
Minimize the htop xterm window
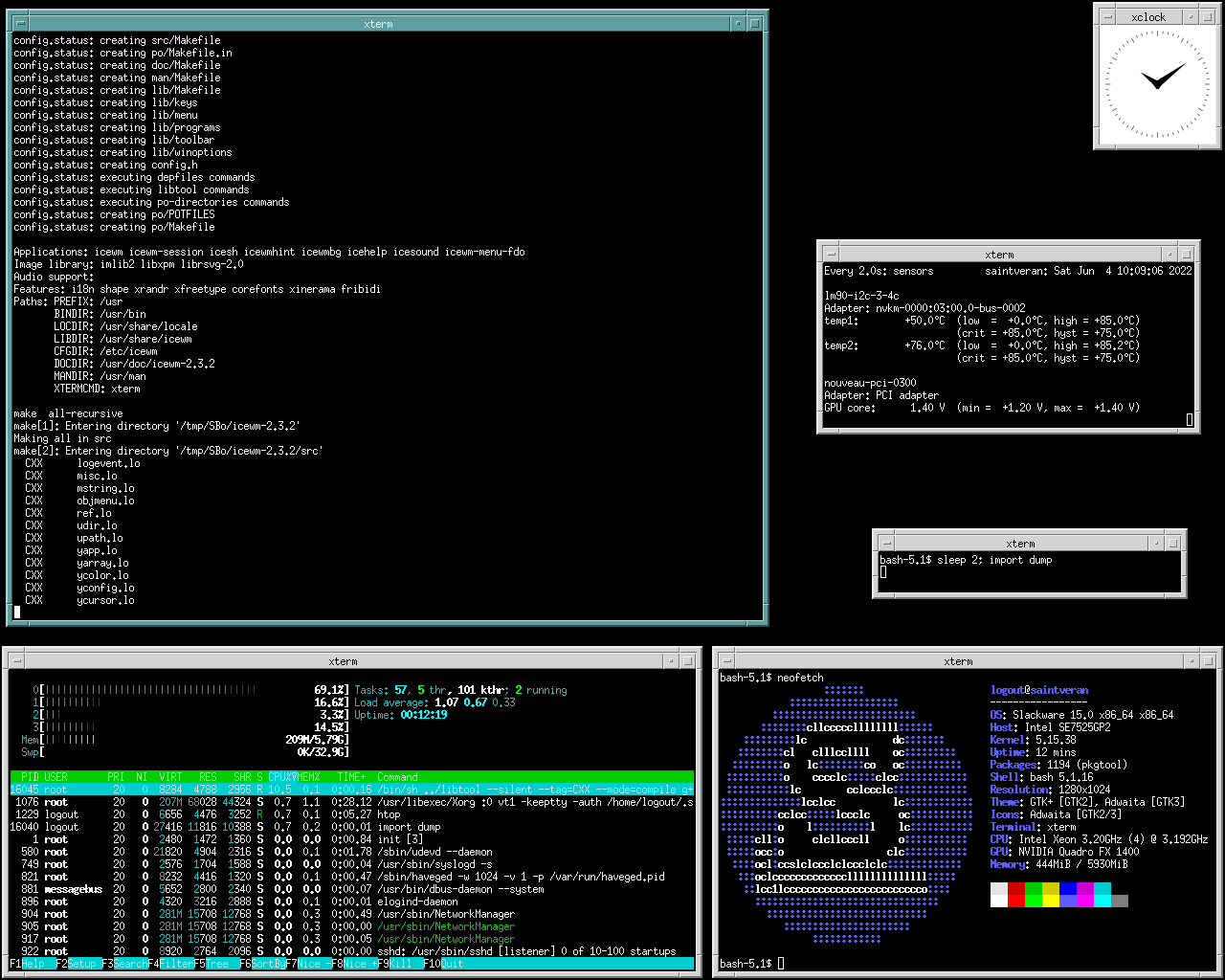click(x=671, y=660)
